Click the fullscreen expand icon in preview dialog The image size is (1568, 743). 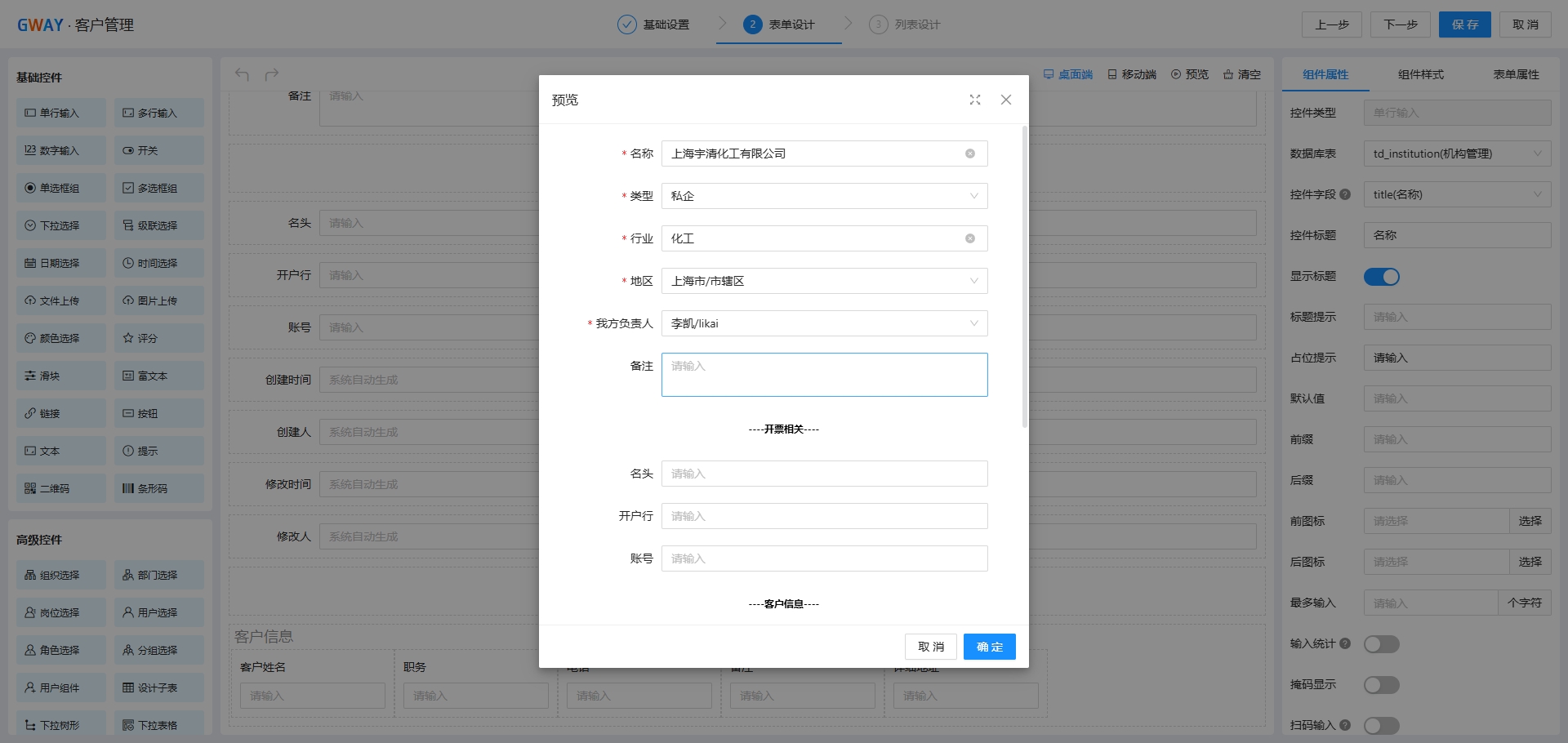974,100
